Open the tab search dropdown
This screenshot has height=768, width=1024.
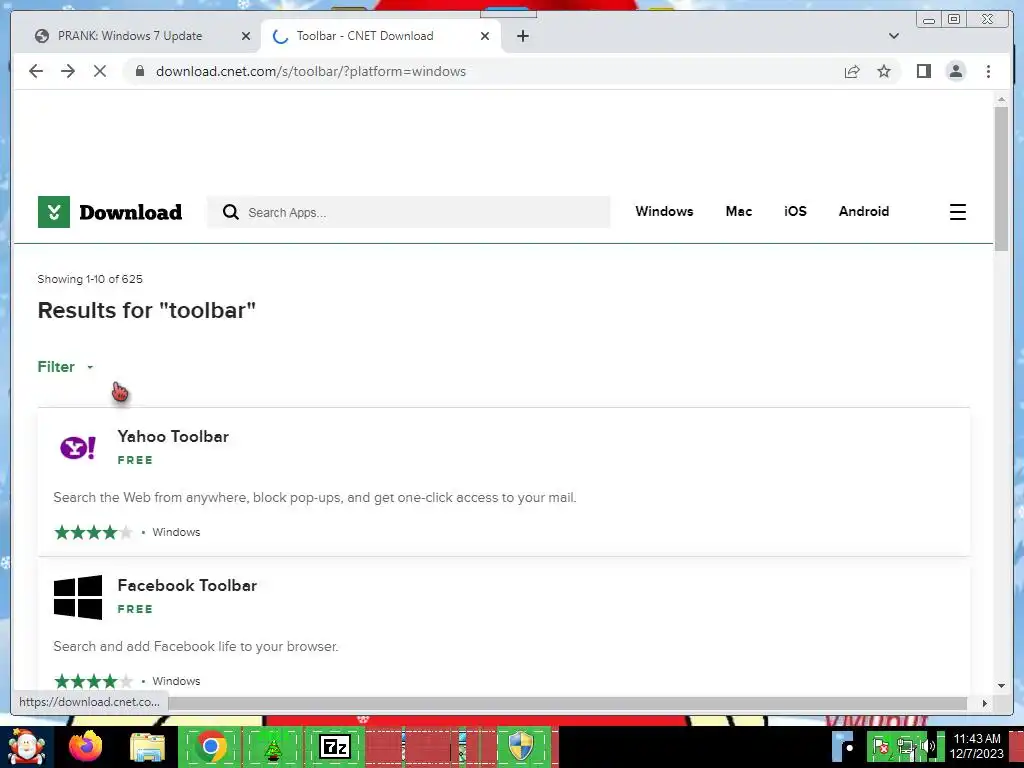point(894,36)
